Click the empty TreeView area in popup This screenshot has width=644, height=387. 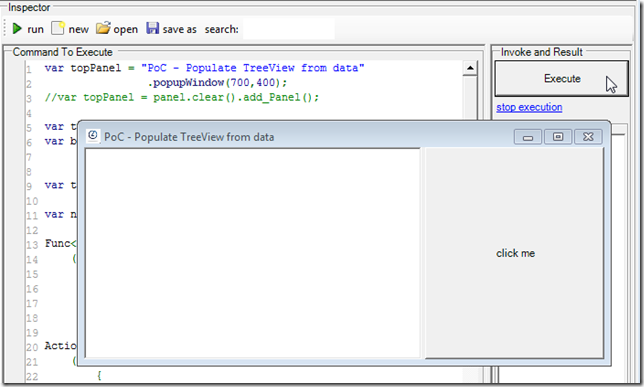click(253, 253)
